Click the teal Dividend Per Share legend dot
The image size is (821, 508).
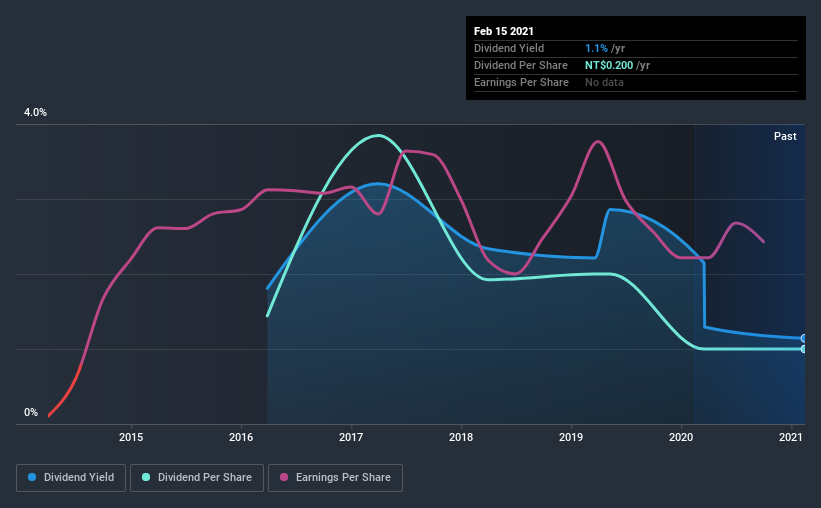146,477
